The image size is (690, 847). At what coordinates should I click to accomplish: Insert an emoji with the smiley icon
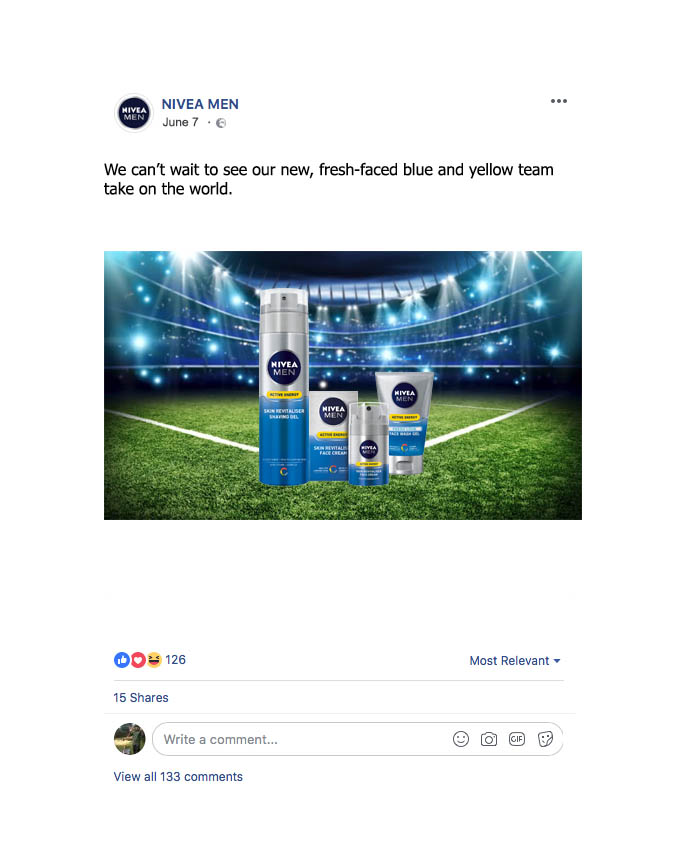tap(461, 739)
